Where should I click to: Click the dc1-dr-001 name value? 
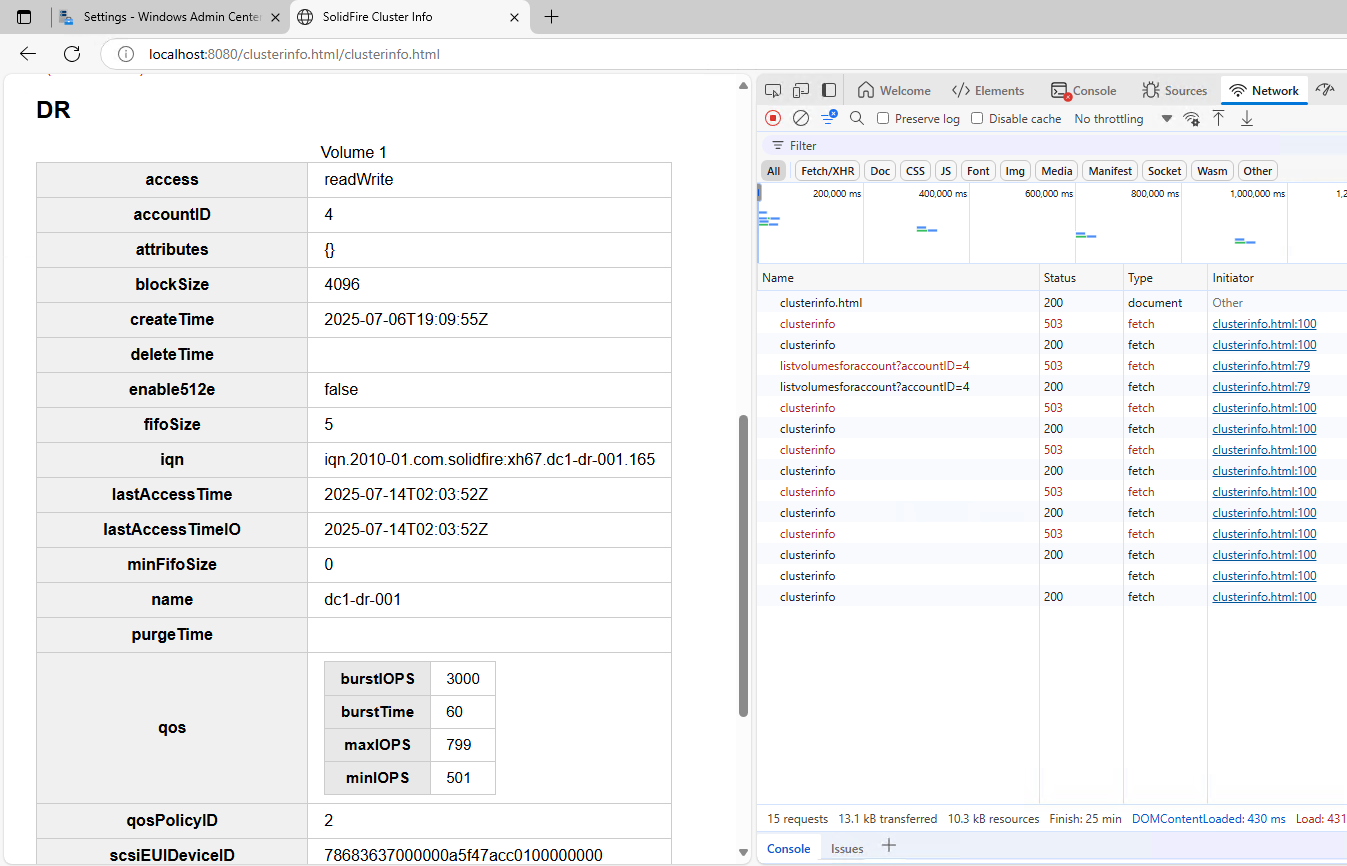coord(363,600)
